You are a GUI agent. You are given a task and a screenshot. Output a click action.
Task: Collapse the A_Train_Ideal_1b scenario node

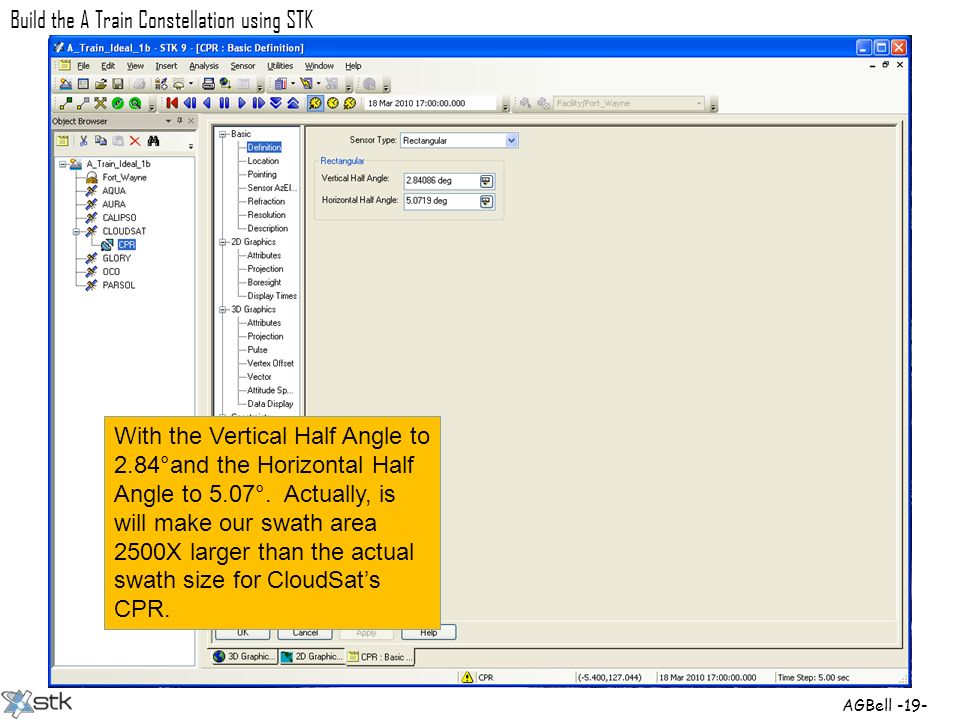click(62, 164)
